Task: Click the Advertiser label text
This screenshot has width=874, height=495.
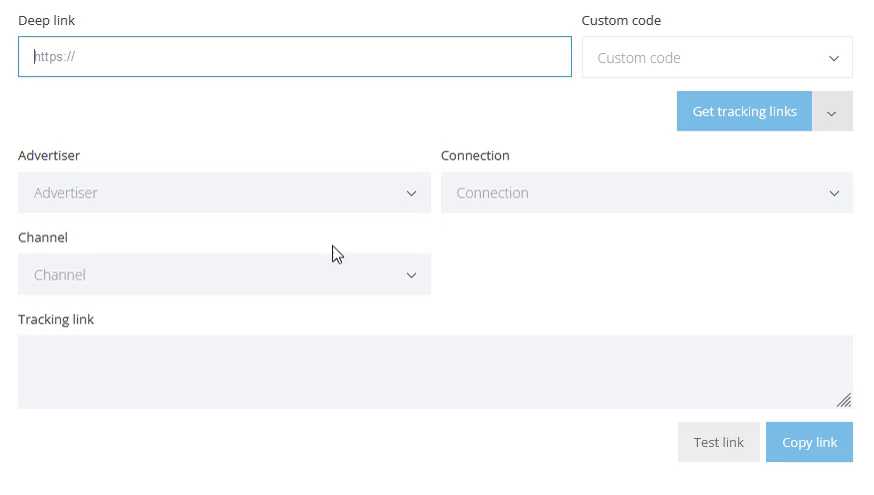Action: tap(49, 156)
